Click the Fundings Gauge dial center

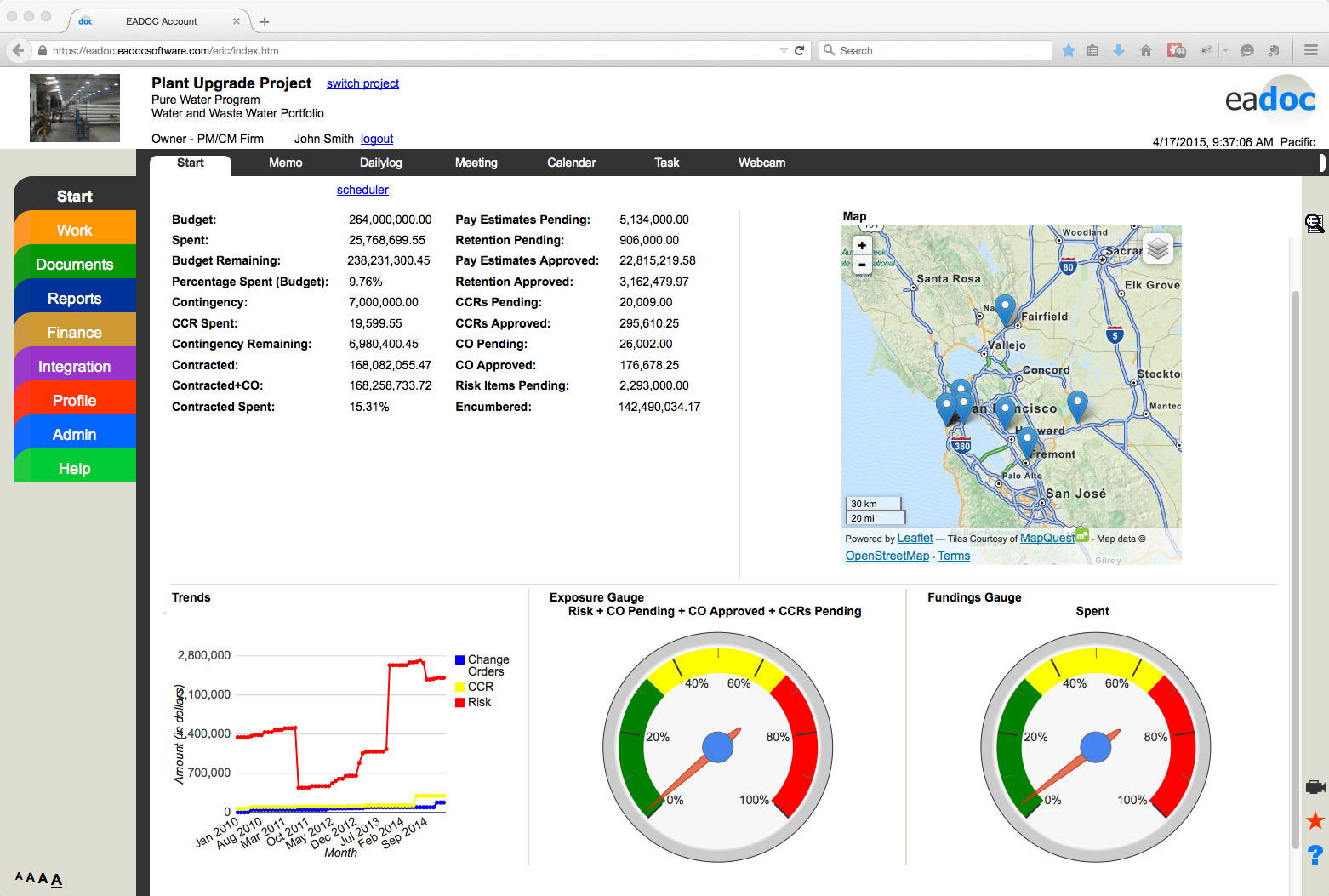1096,747
